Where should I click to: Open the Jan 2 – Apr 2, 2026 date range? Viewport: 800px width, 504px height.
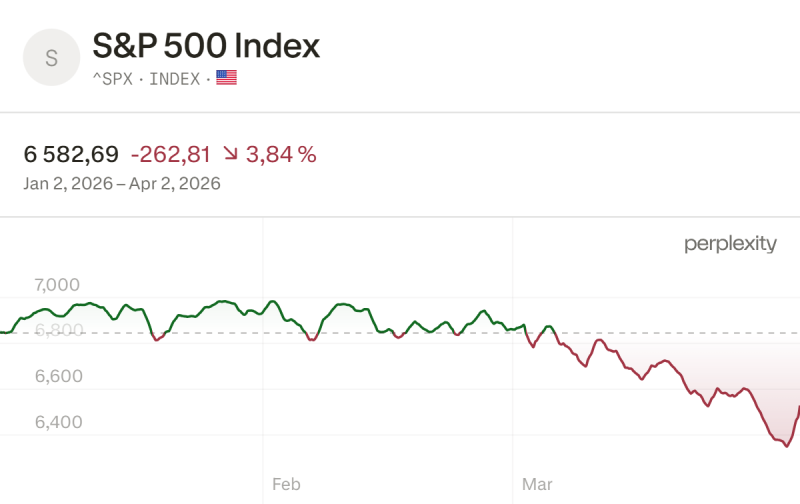[x=122, y=184]
